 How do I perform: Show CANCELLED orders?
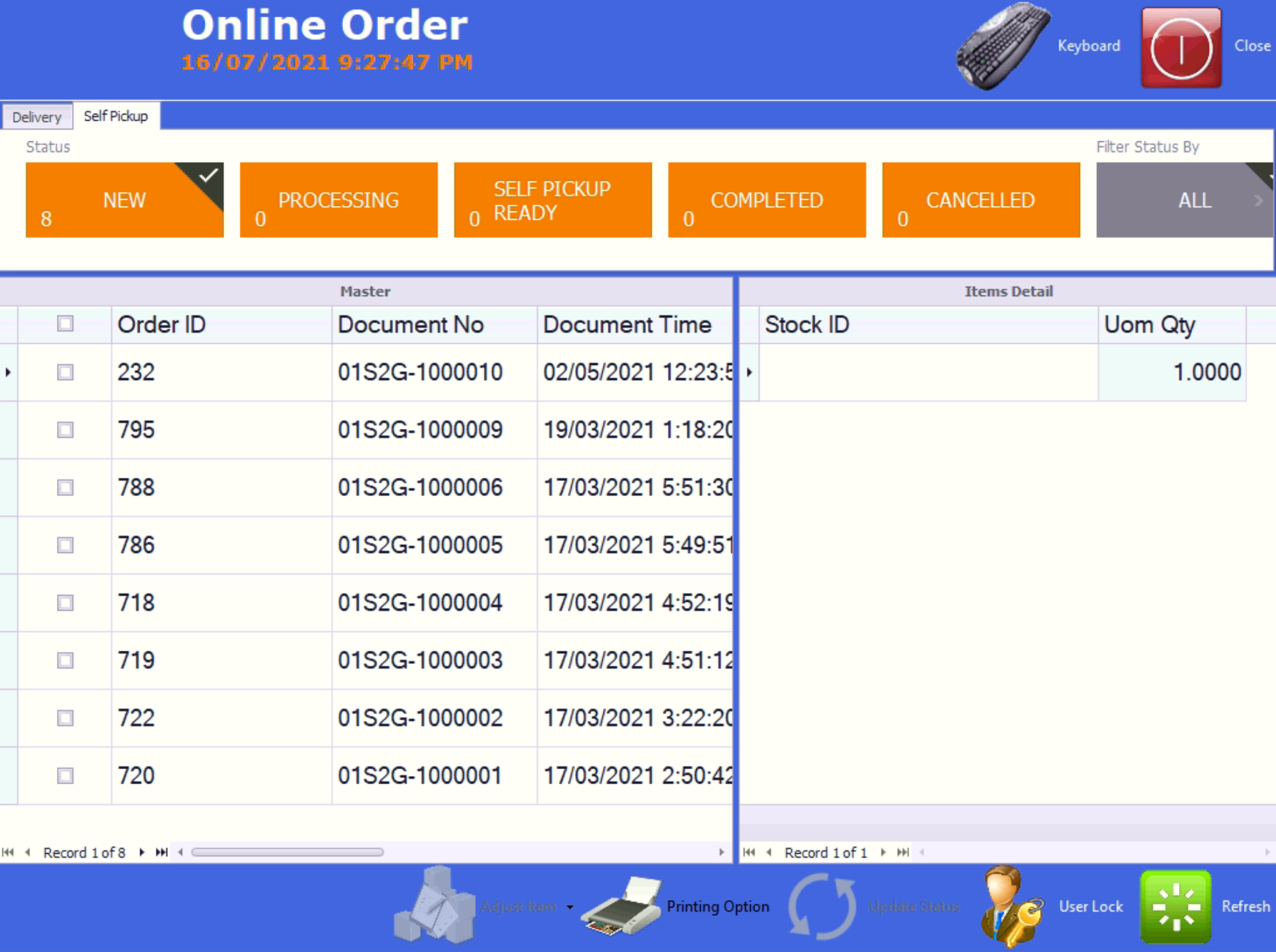pyautogui.click(x=981, y=200)
